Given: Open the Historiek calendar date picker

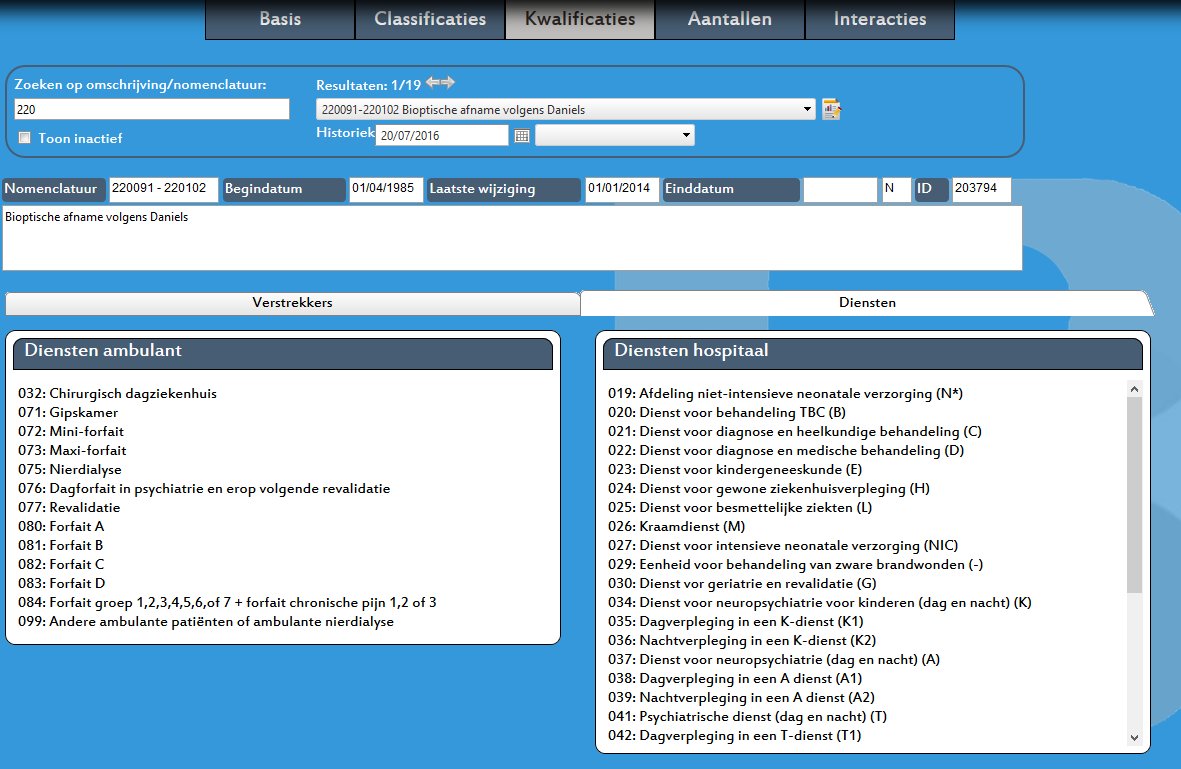Looking at the screenshot, I should [x=521, y=136].
